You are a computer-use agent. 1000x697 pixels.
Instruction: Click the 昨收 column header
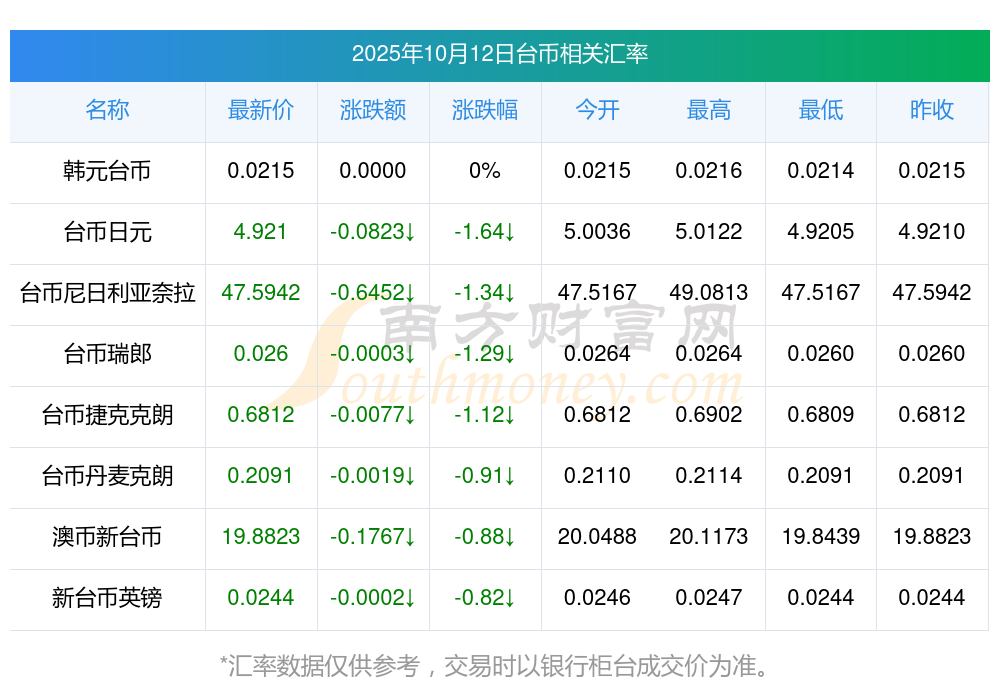tap(932, 110)
